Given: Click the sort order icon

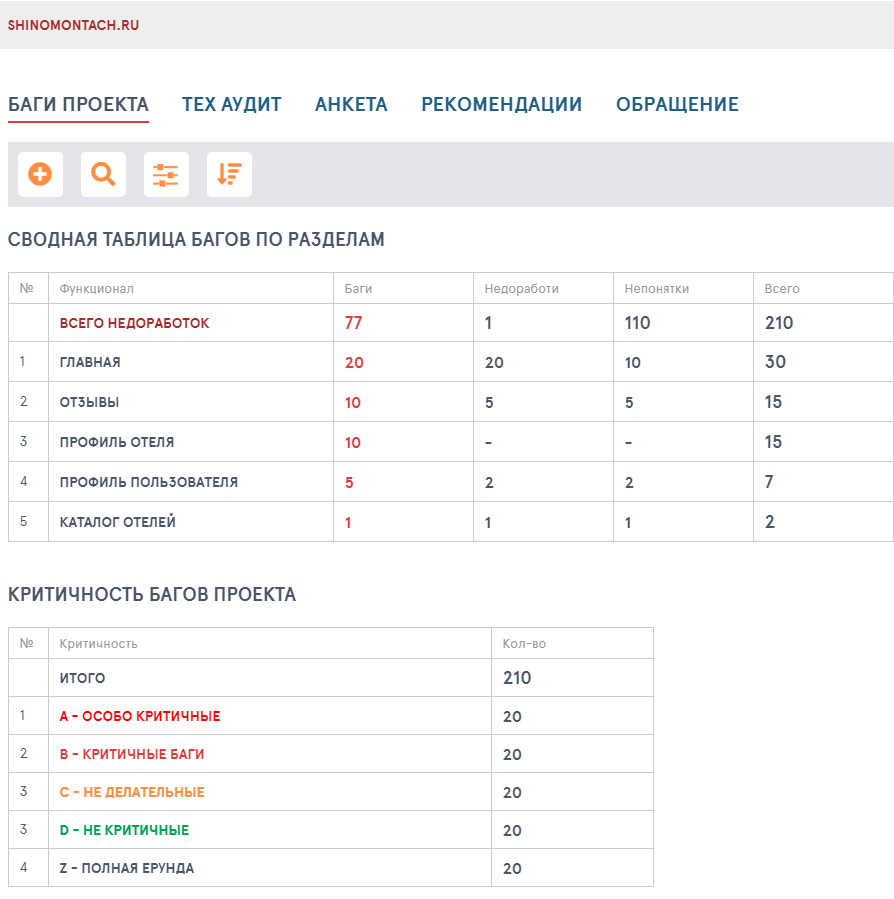Looking at the screenshot, I should pyautogui.click(x=229, y=174).
